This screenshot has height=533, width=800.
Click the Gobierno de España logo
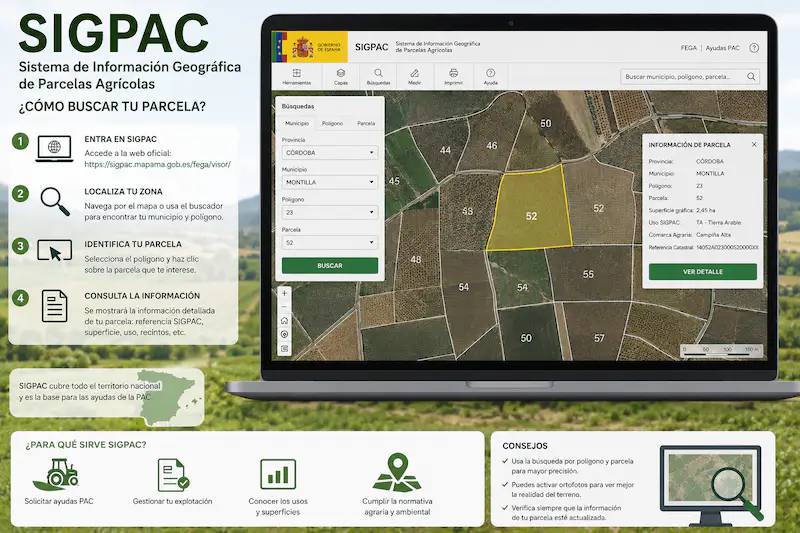[309, 47]
